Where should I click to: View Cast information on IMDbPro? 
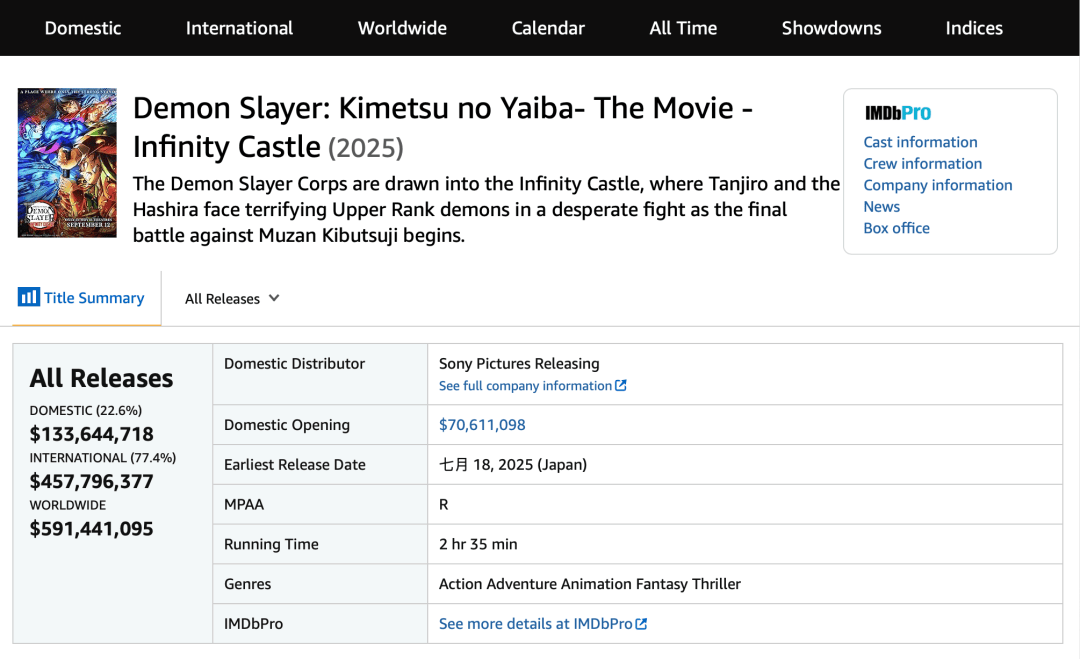click(920, 142)
